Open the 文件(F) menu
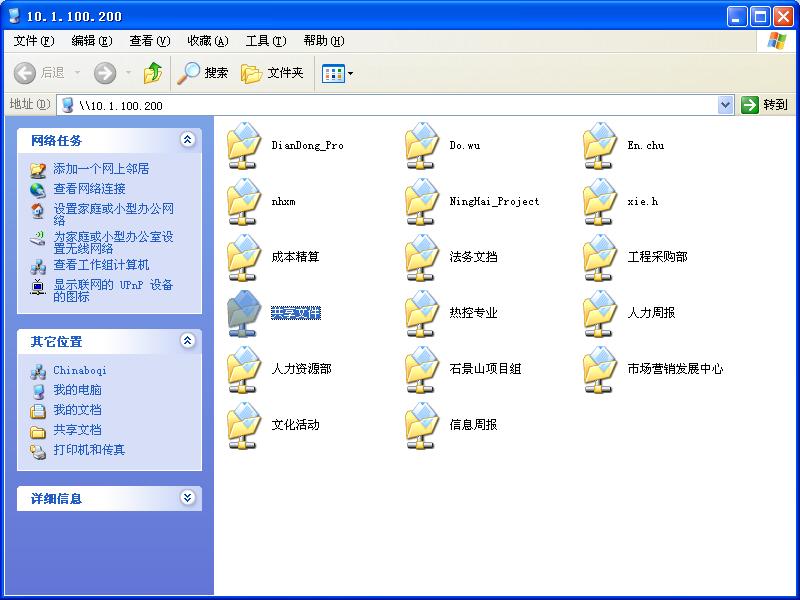 [33, 41]
